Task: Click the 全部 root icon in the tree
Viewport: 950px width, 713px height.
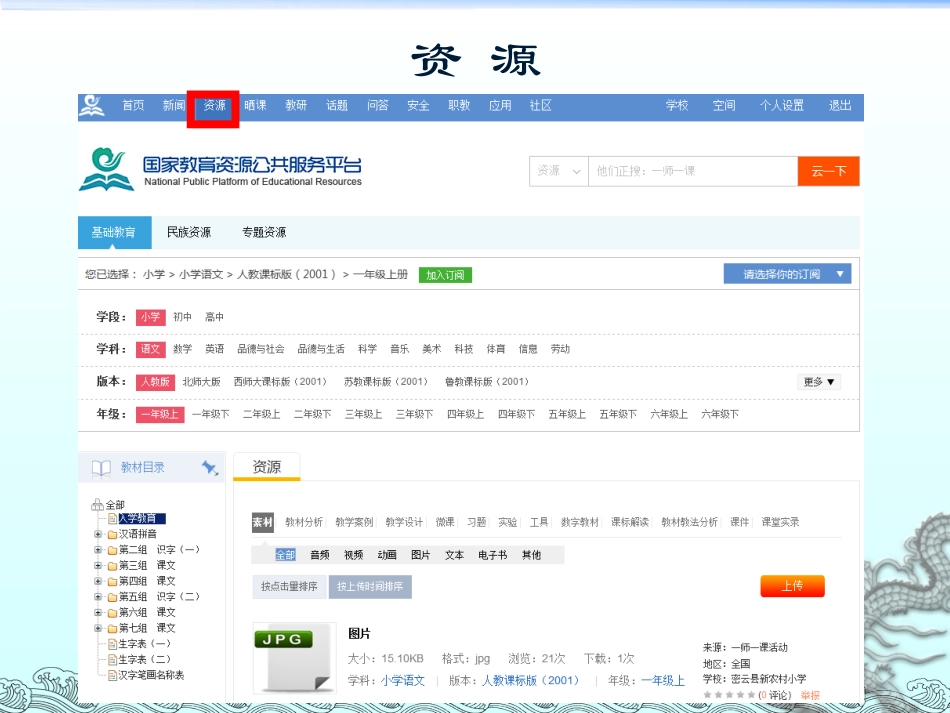Action: pos(97,505)
